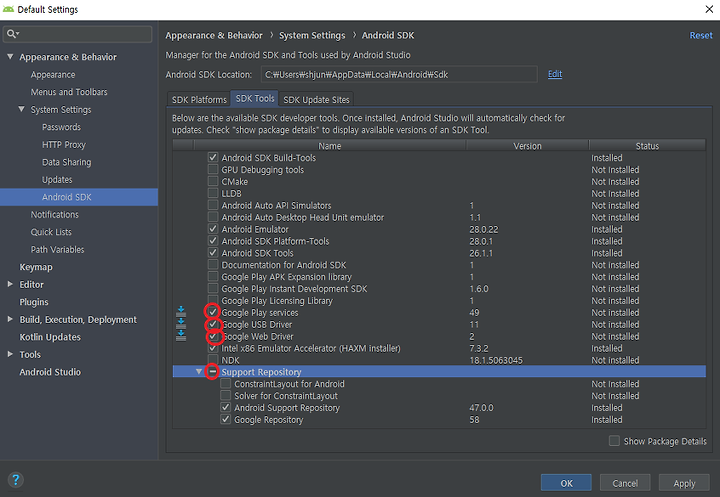This screenshot has width=720, height=497.
Task: Expand the Tools section arrow
Action: (10, 354)
